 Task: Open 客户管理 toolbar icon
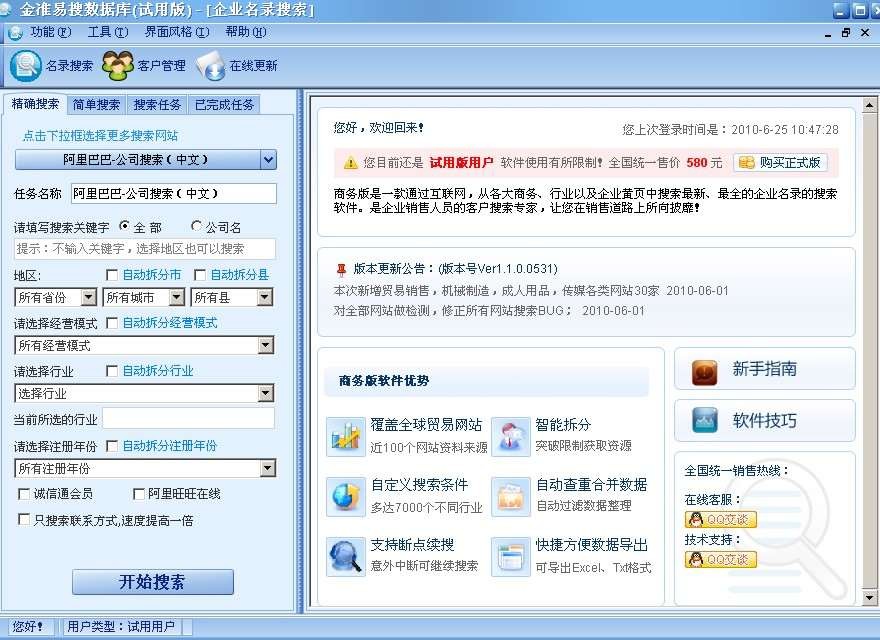point(118,66)
